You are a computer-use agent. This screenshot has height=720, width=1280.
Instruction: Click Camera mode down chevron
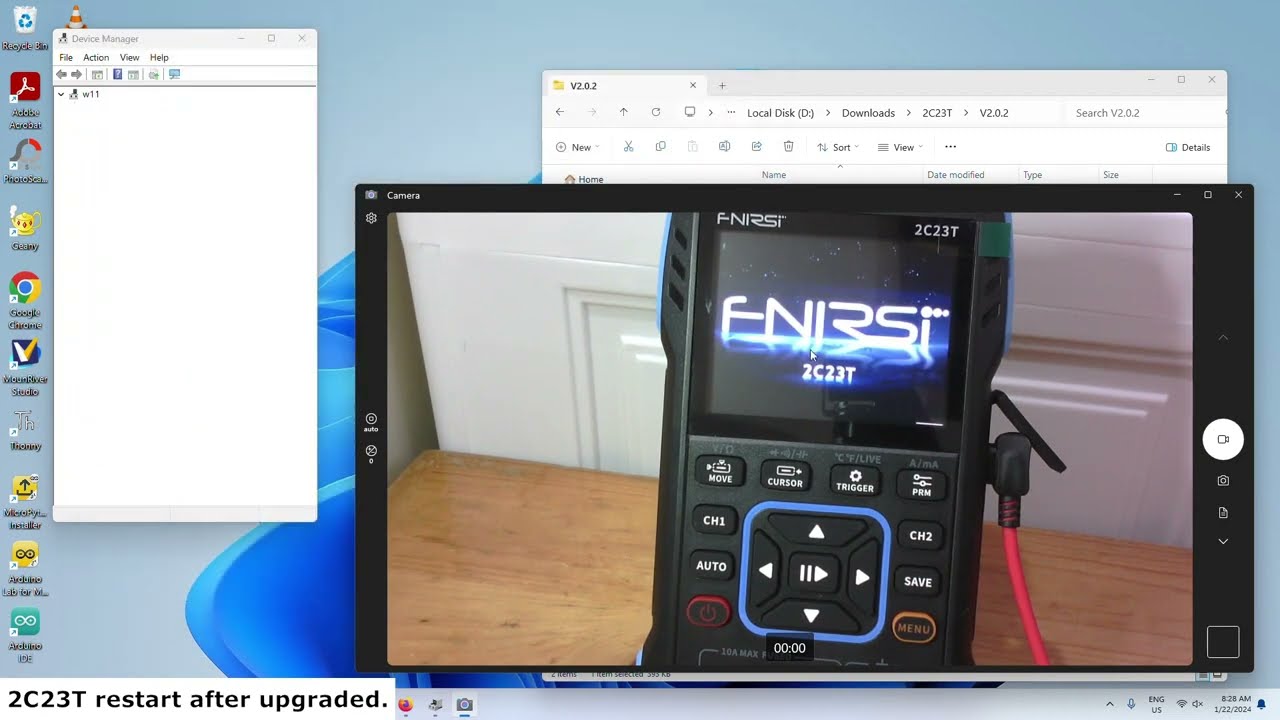pyautogui.click(x=1223, y=541)
